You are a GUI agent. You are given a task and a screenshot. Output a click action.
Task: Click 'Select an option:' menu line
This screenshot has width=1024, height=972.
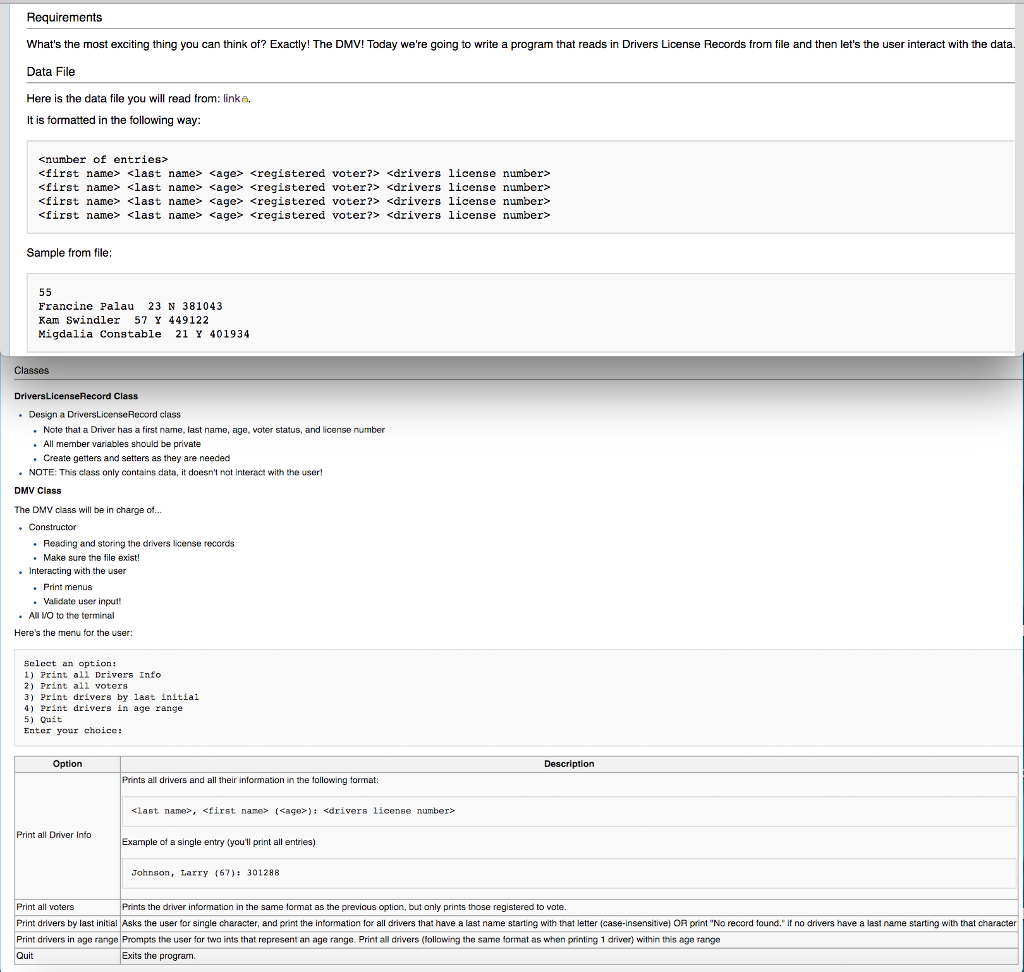[70, 664]
